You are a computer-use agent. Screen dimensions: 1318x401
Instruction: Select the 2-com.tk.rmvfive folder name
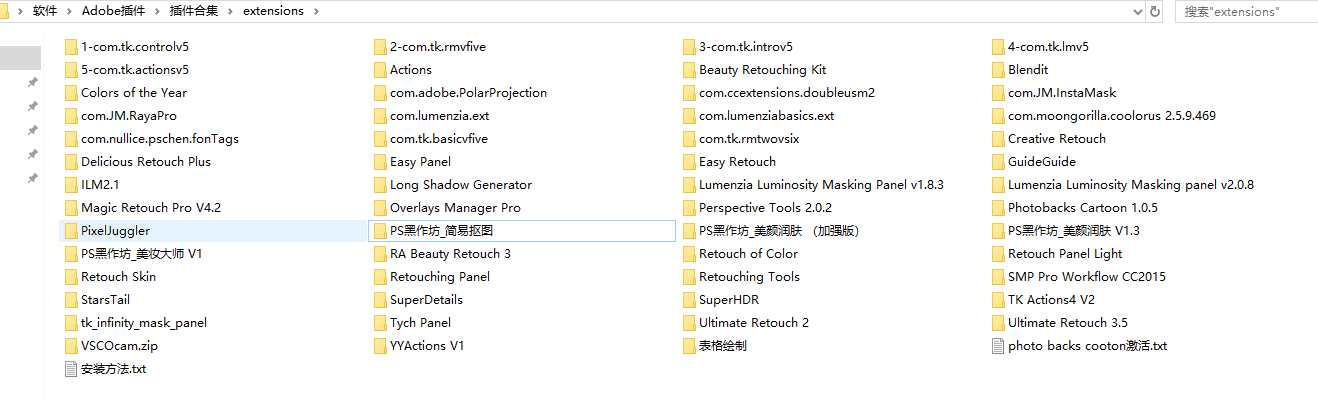pos(438,47)
